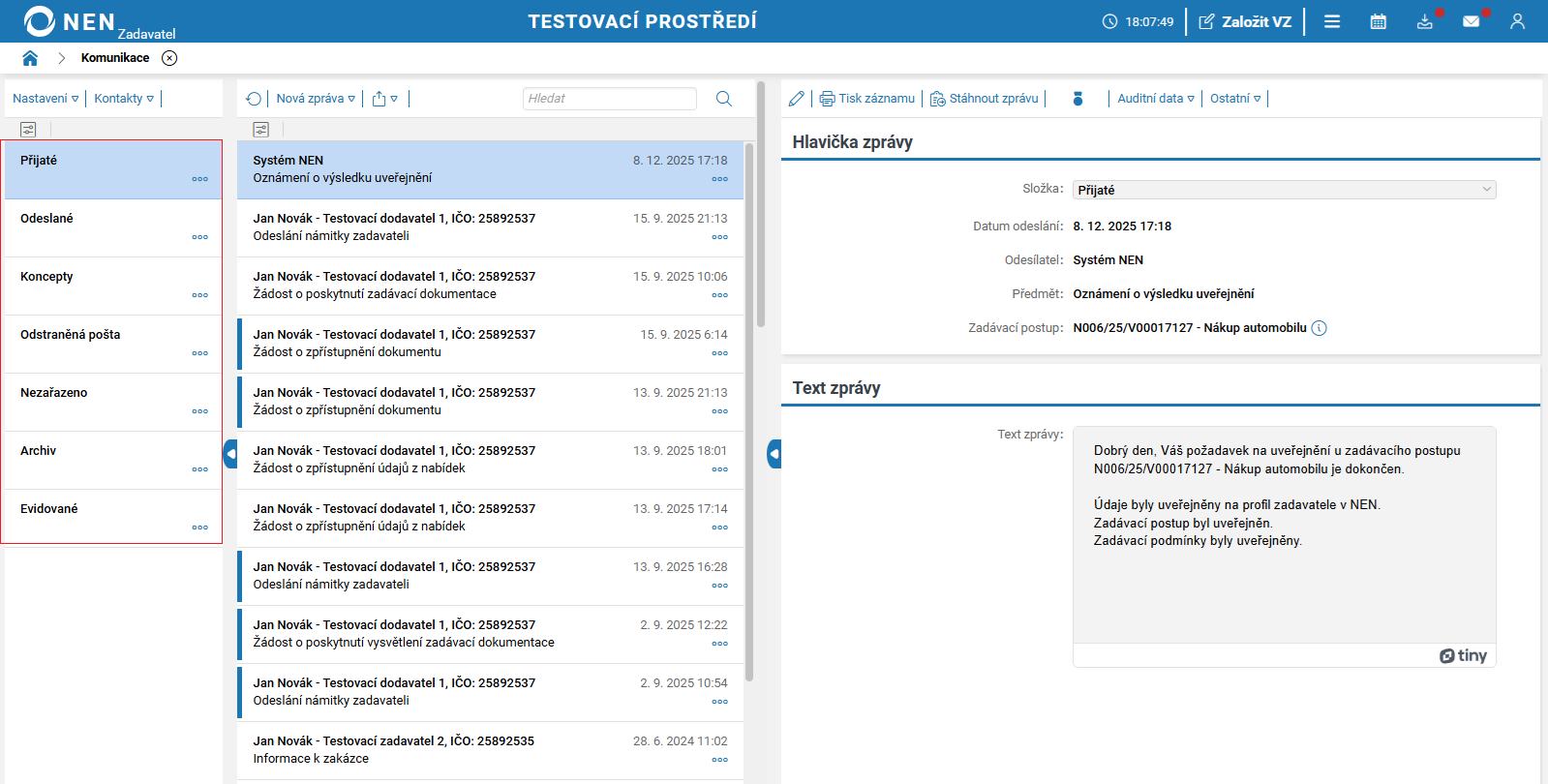Open the user profile icon

coord(1517,21)
